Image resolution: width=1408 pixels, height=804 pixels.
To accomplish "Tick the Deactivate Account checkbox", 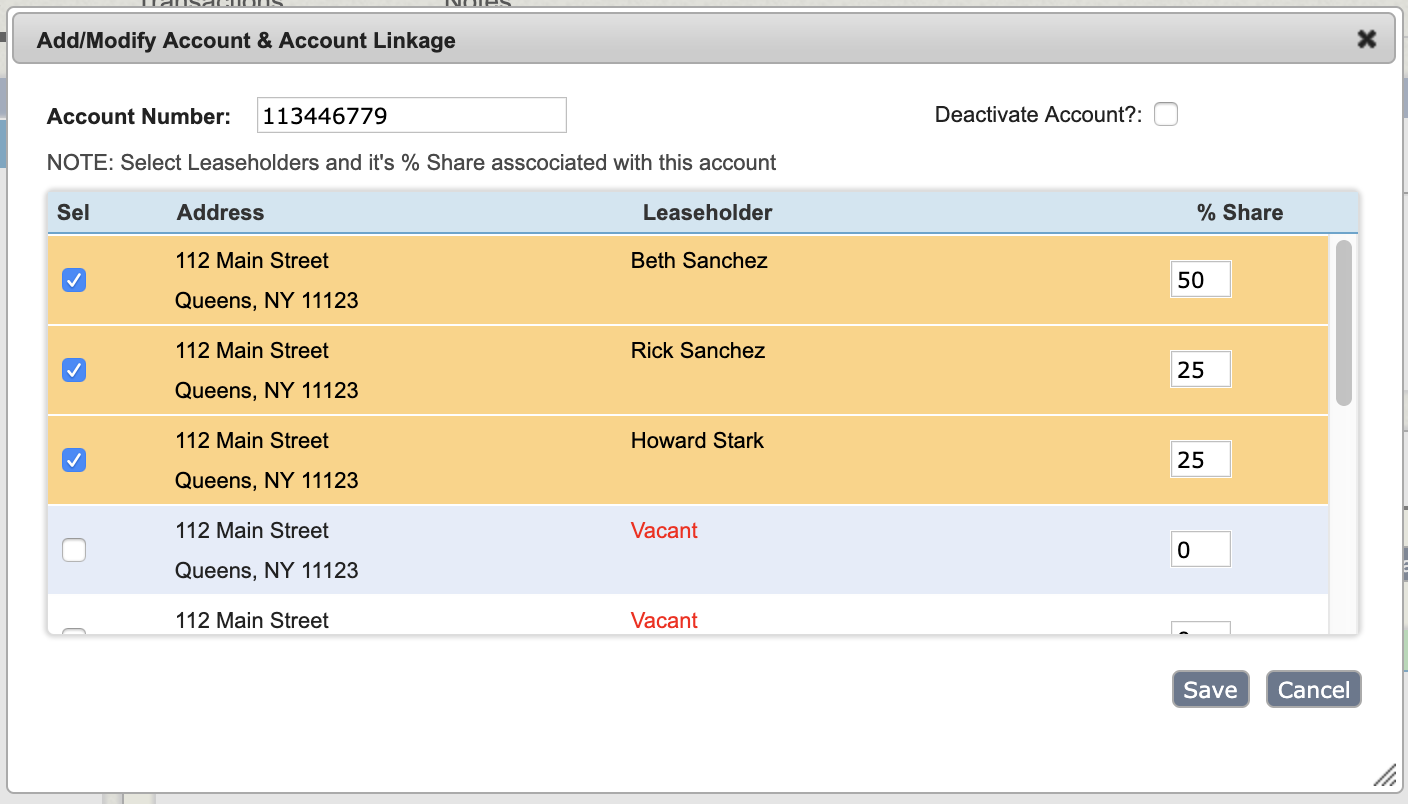I will [1166, 114].
